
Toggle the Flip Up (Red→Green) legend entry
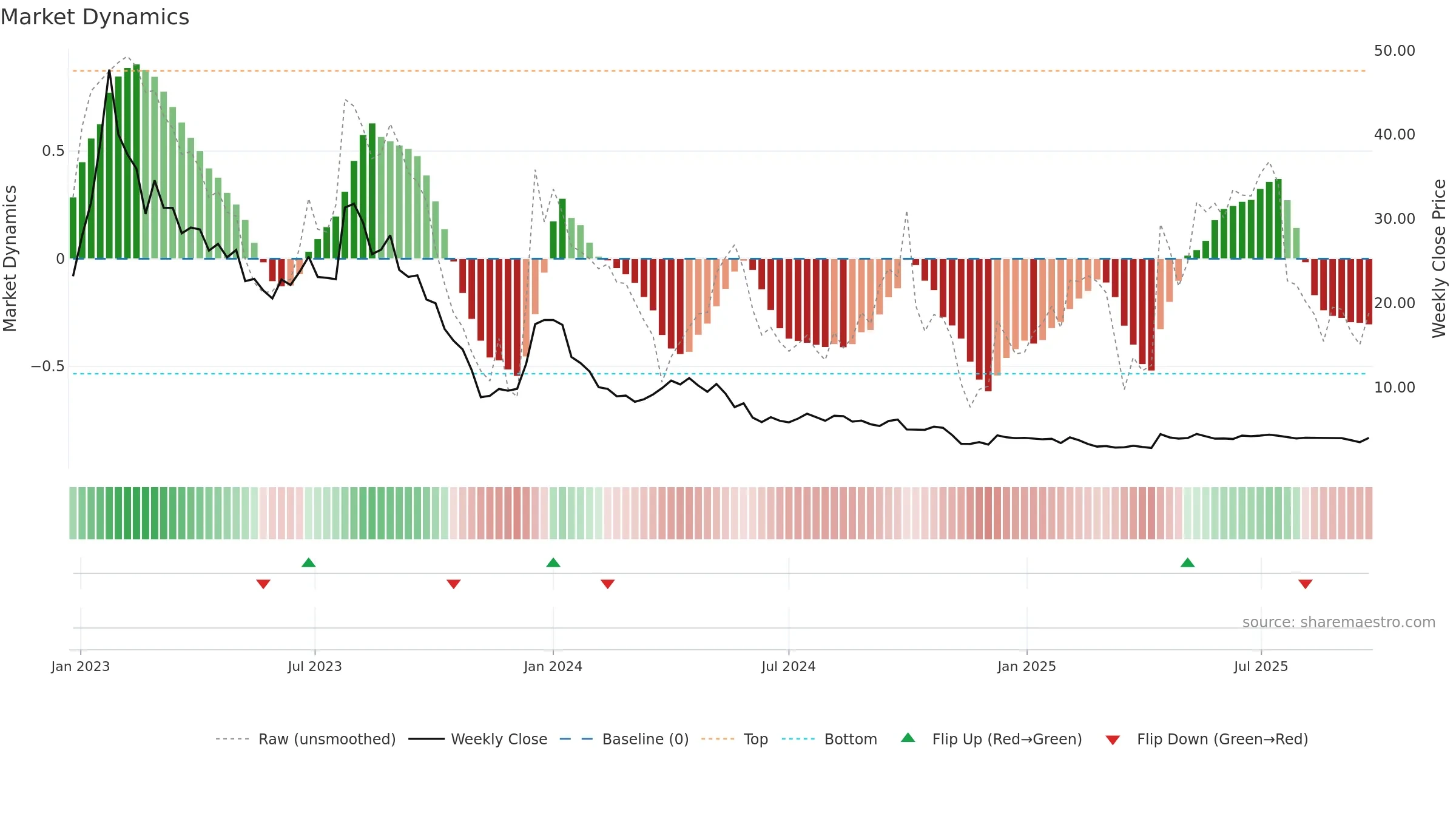(991, 739)
